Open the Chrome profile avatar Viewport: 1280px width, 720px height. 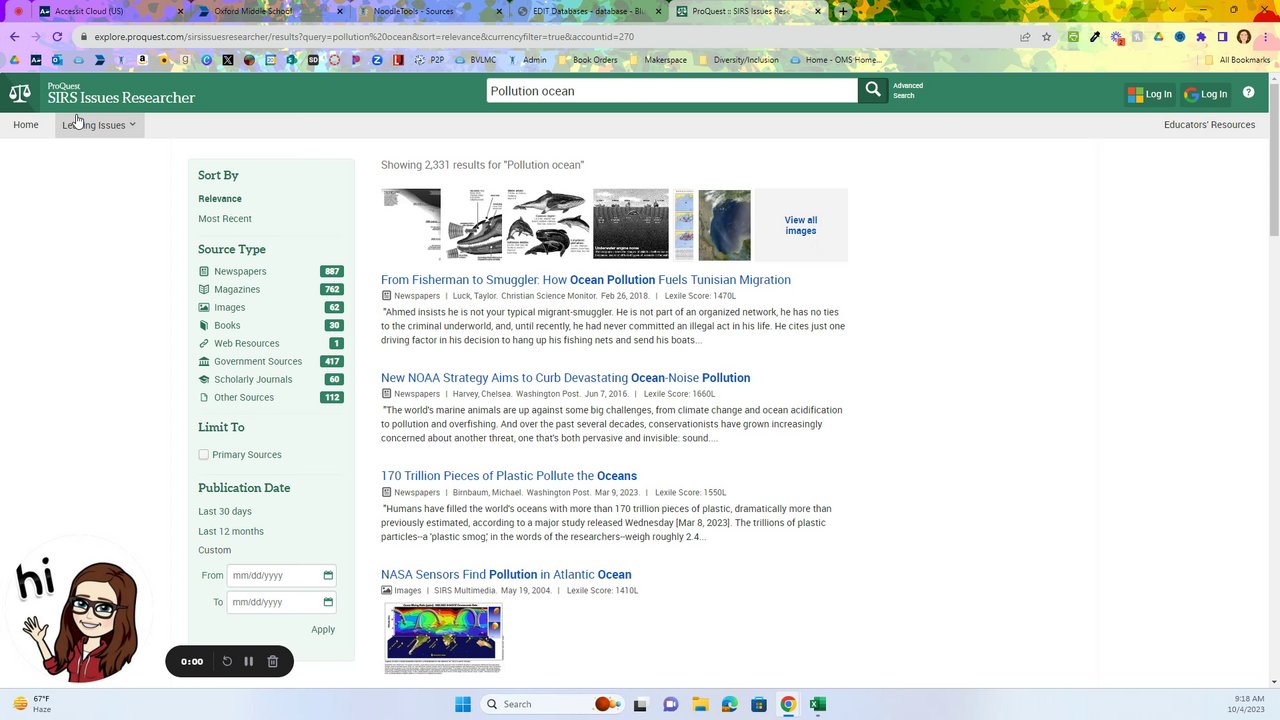click(1244, 37)
